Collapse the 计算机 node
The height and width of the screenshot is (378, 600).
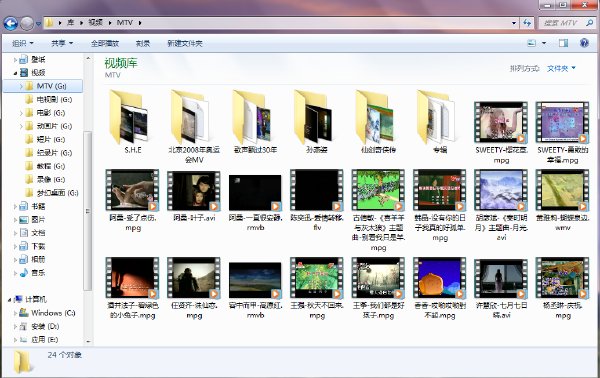point(9,300)
